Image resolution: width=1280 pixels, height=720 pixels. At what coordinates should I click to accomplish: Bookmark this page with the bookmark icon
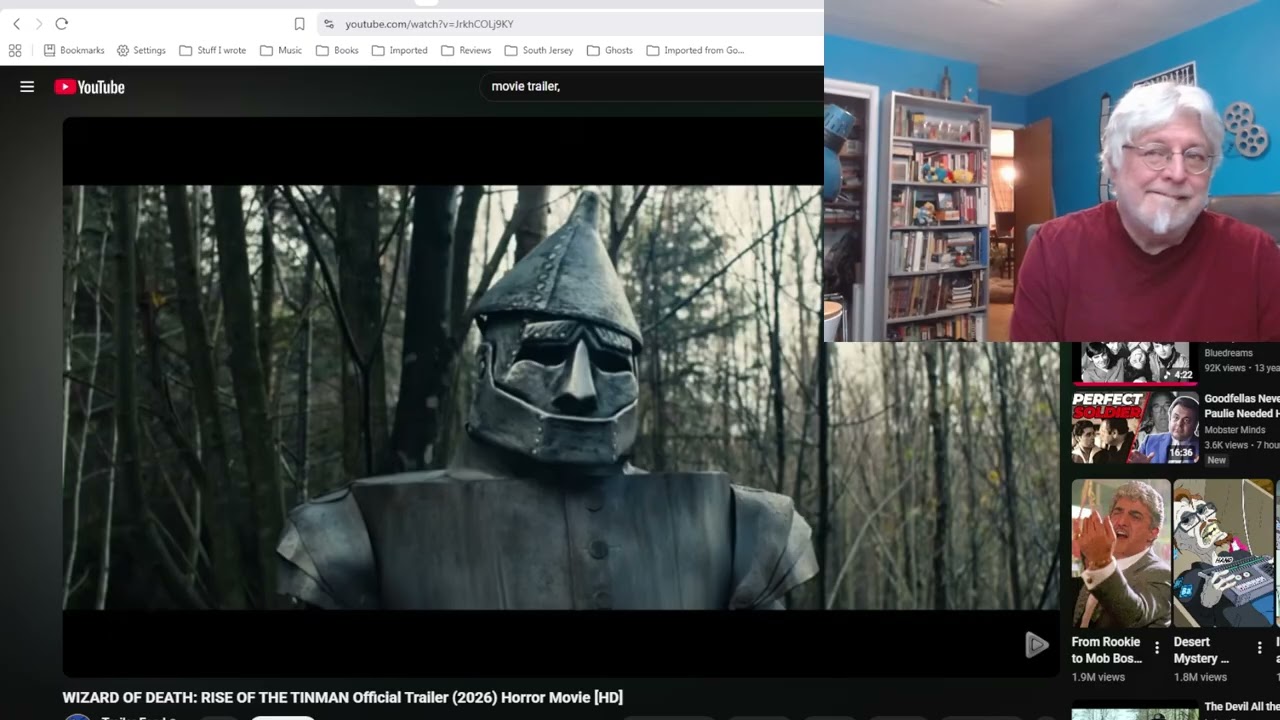coord(299,24)
